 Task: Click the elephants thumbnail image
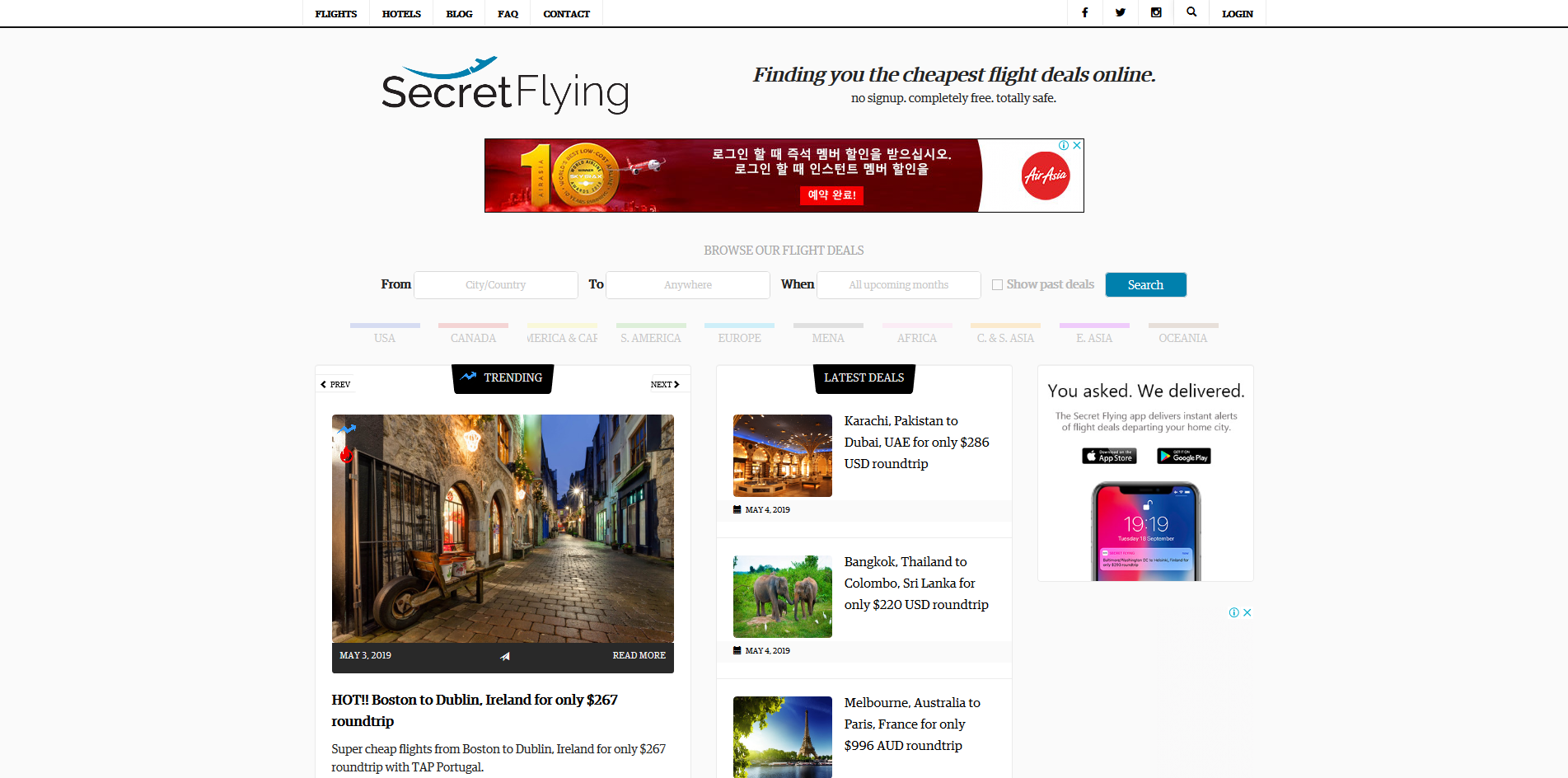click(x=783, y=597)
